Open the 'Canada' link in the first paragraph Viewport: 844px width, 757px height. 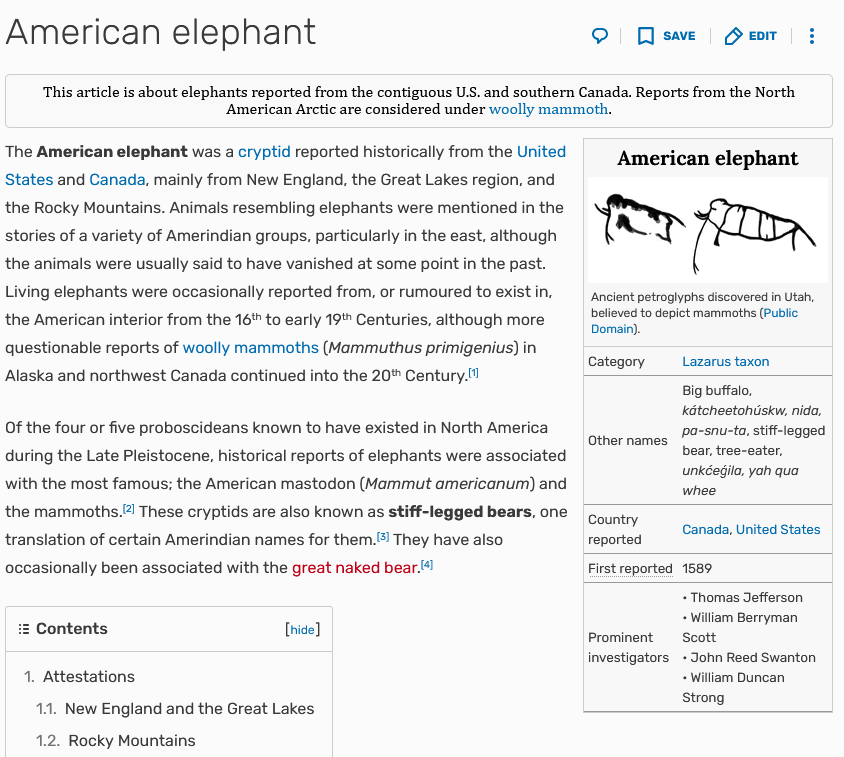coord(117,180)
